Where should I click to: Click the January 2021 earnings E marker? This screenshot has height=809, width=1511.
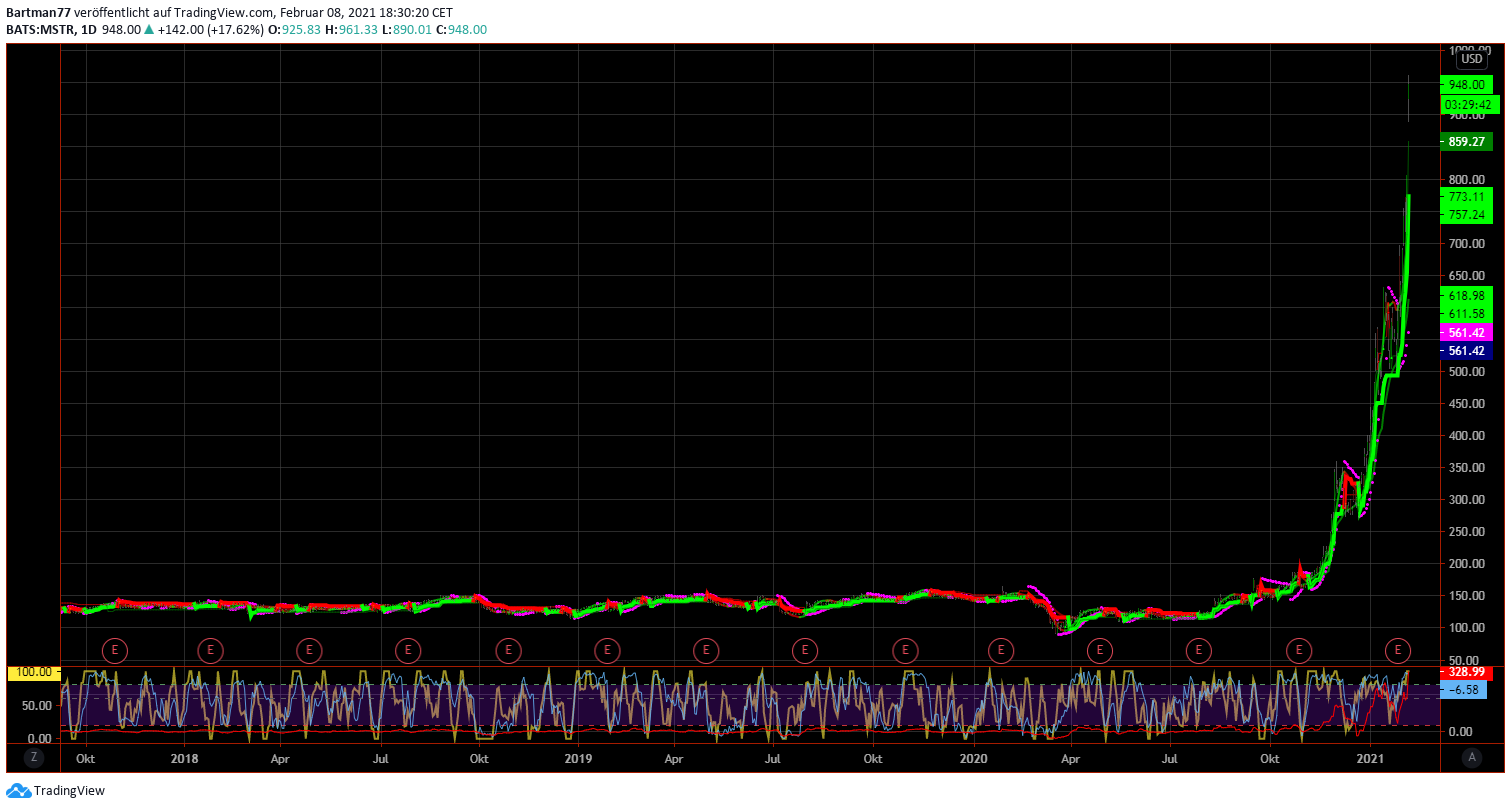[1398, 650]
